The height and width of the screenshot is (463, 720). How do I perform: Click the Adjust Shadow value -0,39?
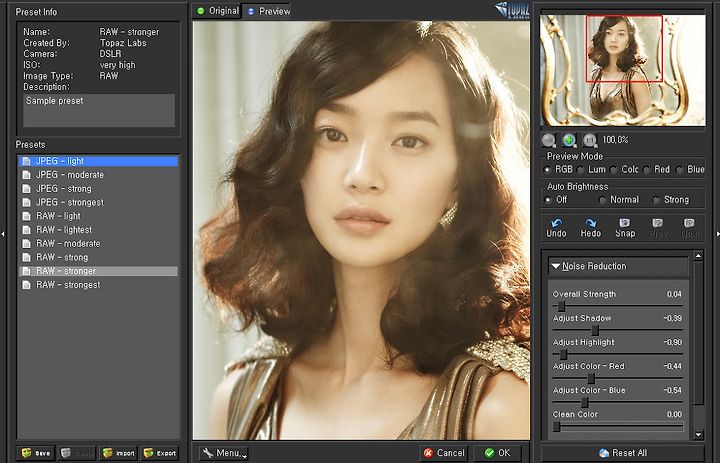click(x=673, y=318)
